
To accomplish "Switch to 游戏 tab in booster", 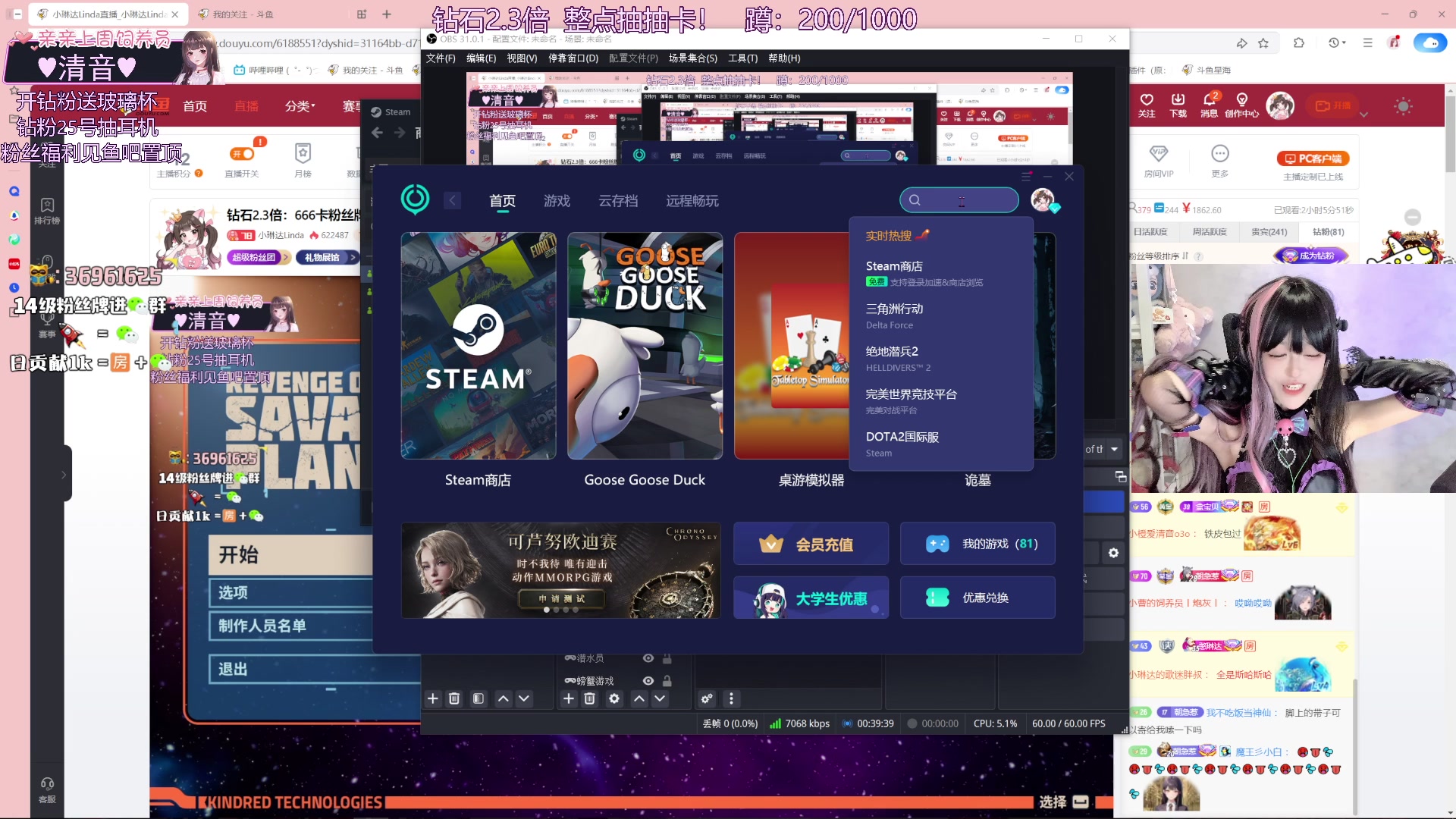I will pos(557,201).
